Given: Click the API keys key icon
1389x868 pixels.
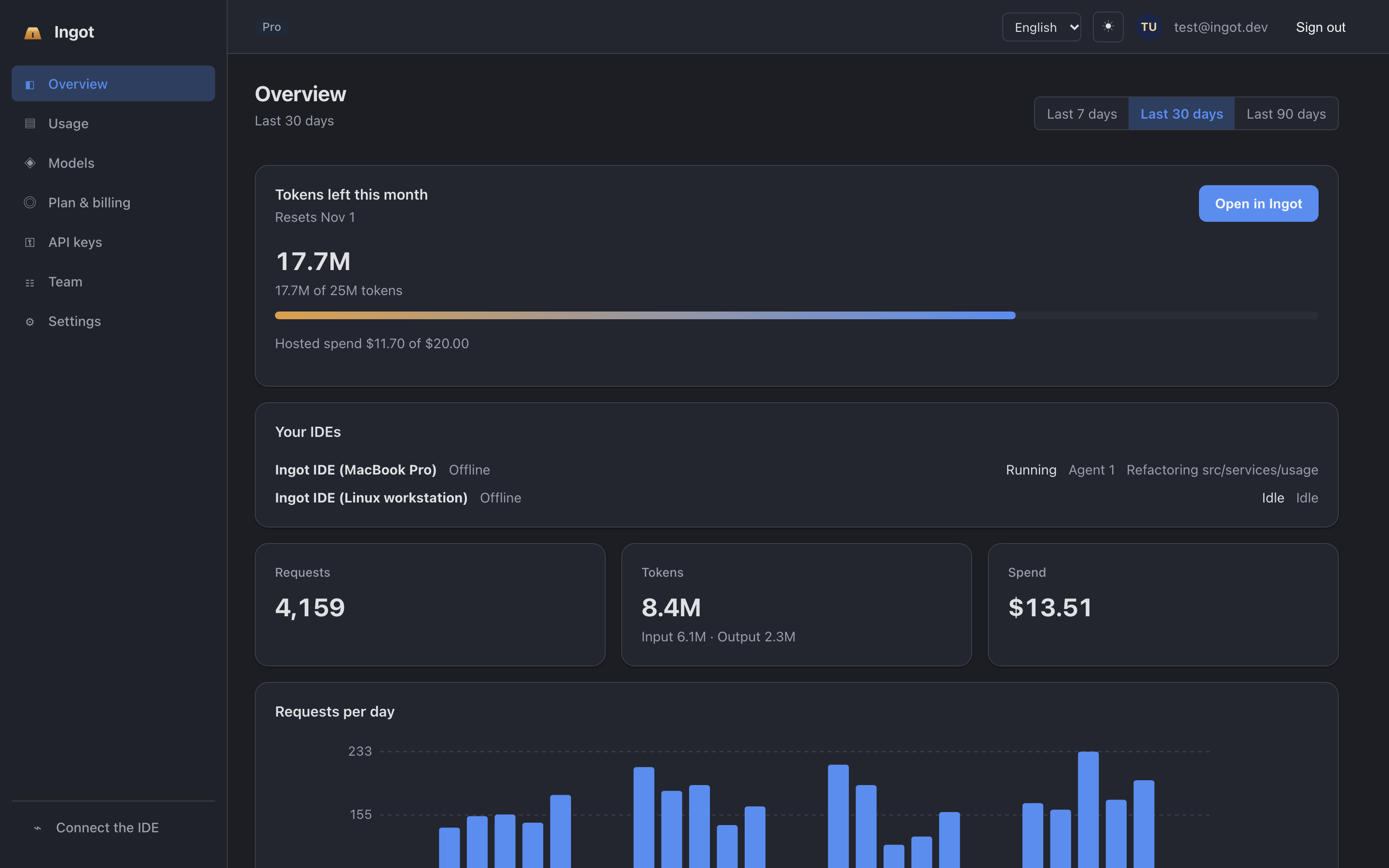Looking at the screenshot, I should coord(30,242).
